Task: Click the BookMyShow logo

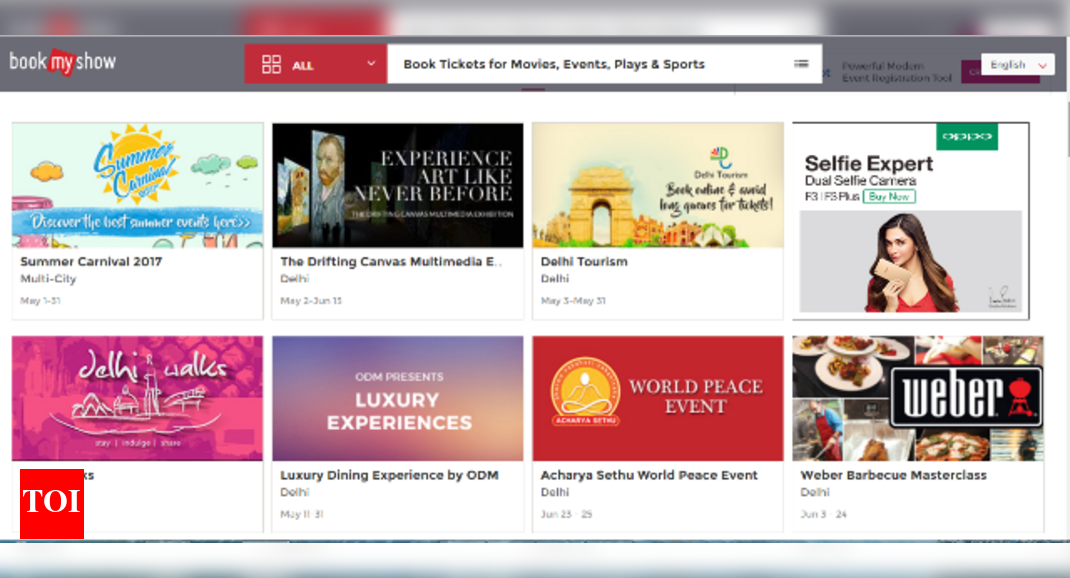Action: click(63, 62)
